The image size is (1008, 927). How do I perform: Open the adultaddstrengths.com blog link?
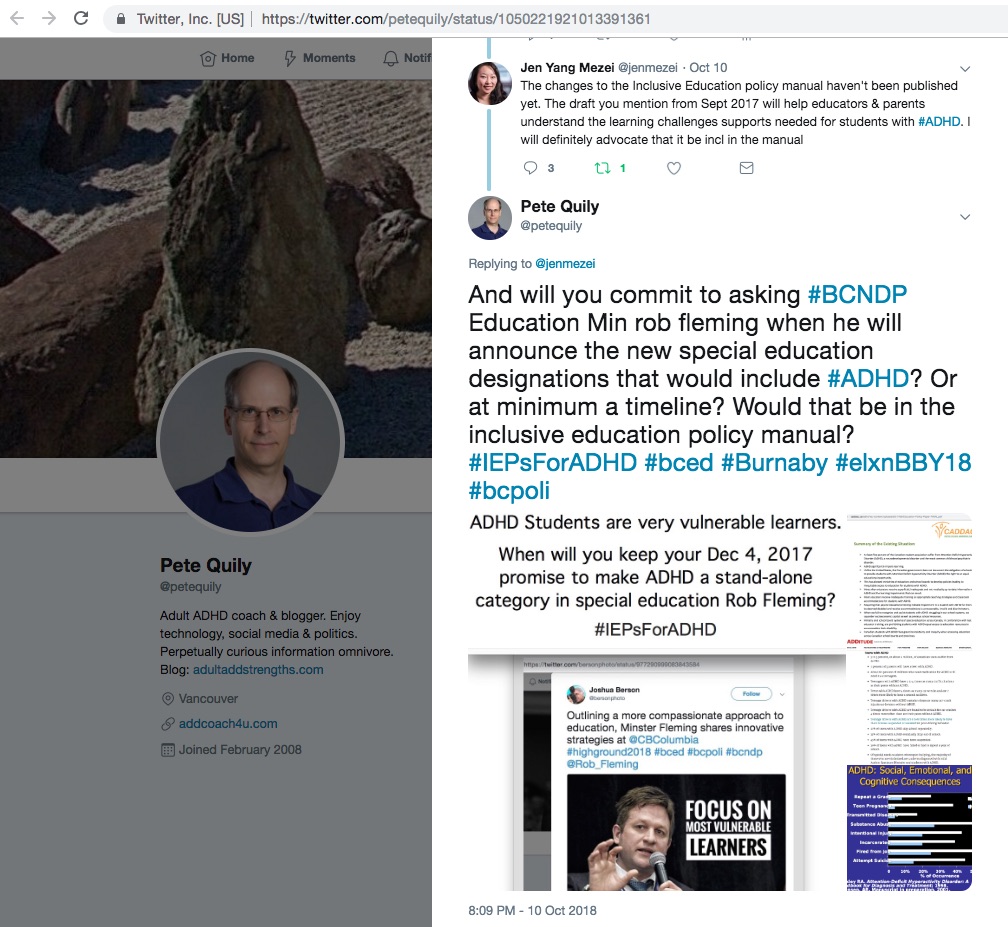258,669
